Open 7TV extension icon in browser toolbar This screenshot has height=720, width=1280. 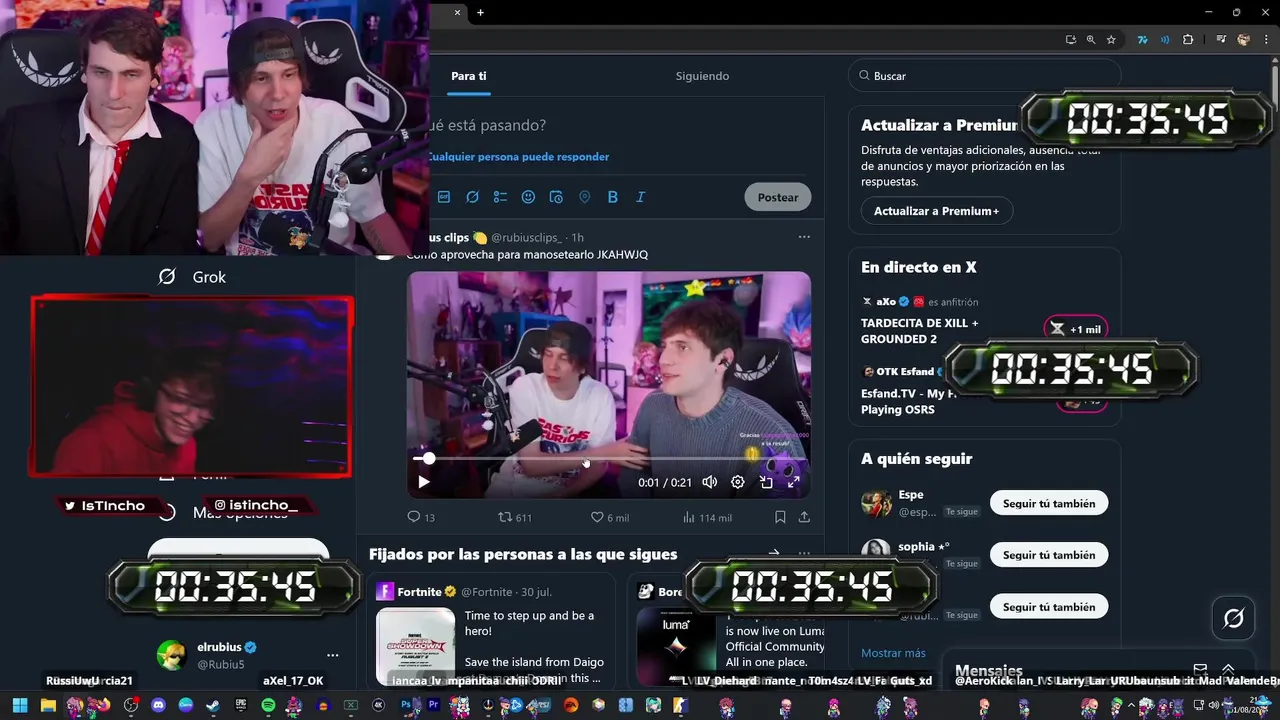pyautogui.click(x=1142, y=40)
